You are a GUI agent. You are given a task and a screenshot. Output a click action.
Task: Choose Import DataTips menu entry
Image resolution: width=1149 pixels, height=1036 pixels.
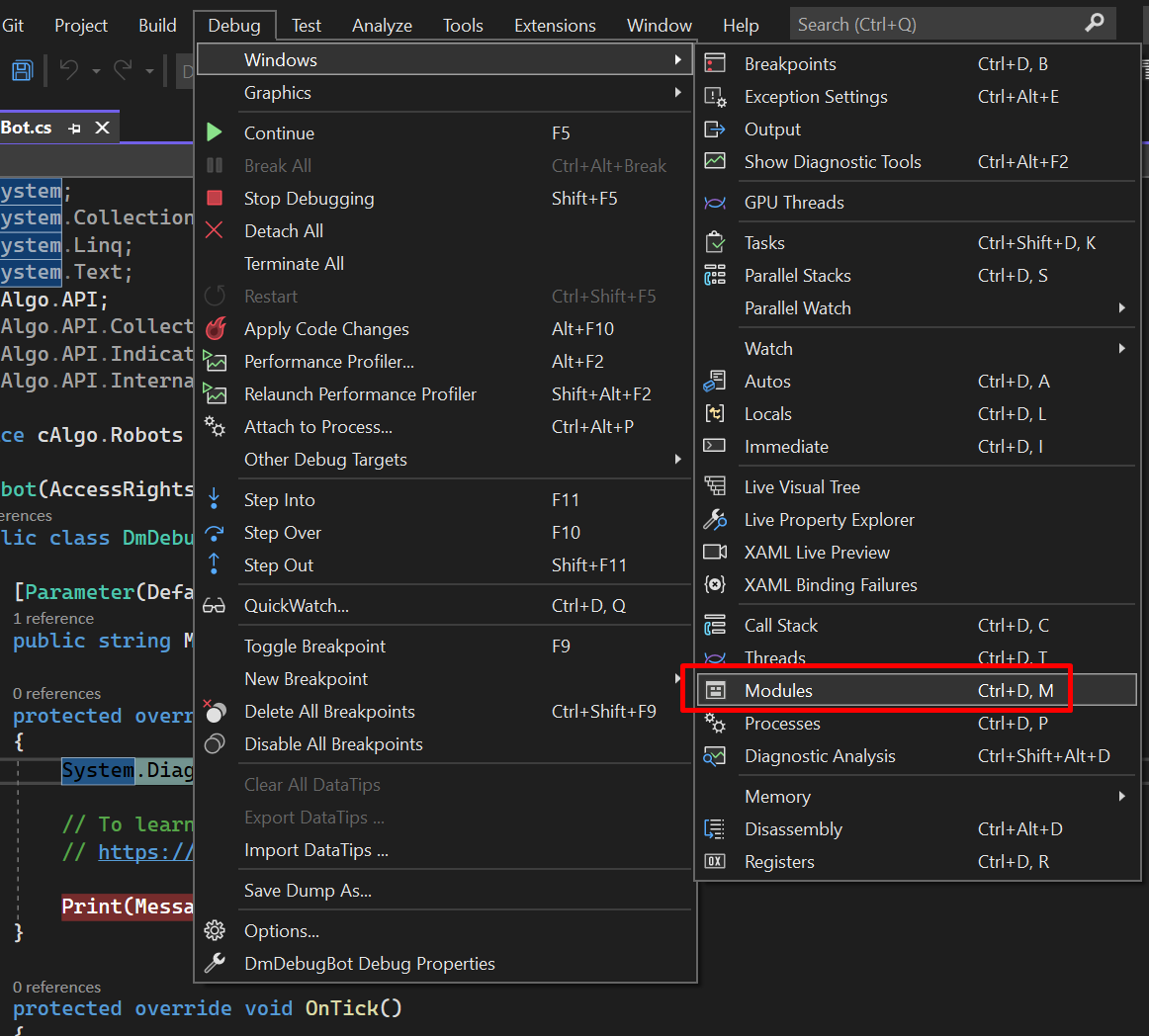tap(445, 850)
